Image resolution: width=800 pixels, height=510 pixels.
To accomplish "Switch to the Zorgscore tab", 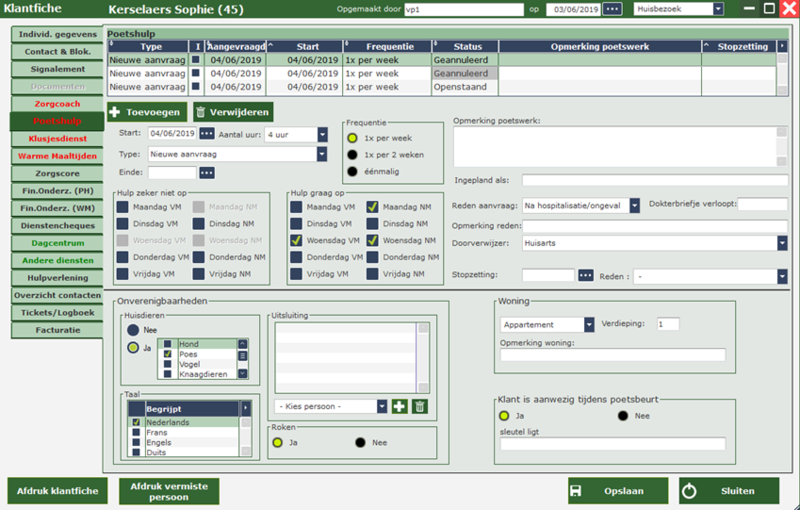I will click(57, 174).
